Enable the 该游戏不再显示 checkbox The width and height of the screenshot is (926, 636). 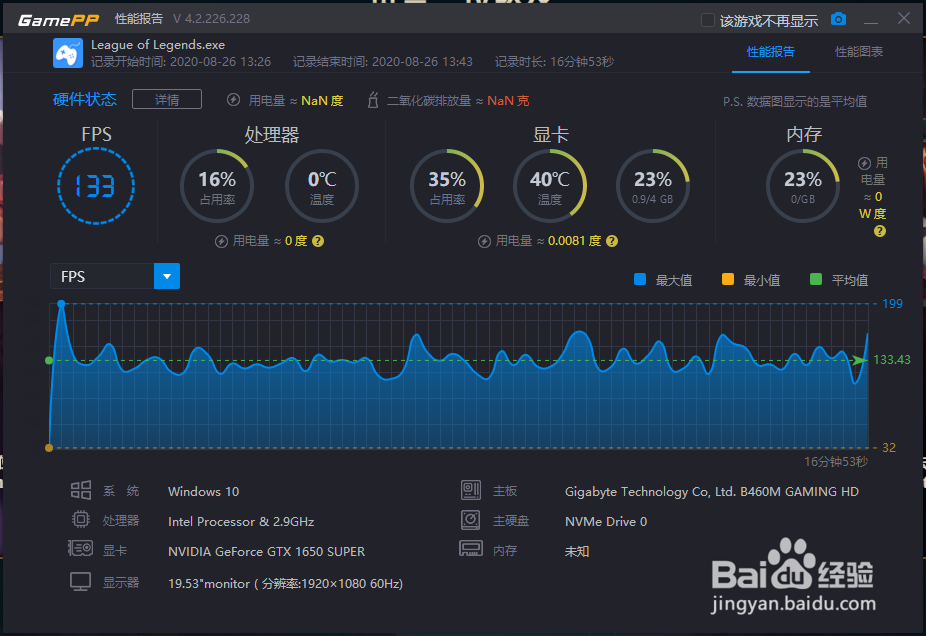click(x=707, y=20)
